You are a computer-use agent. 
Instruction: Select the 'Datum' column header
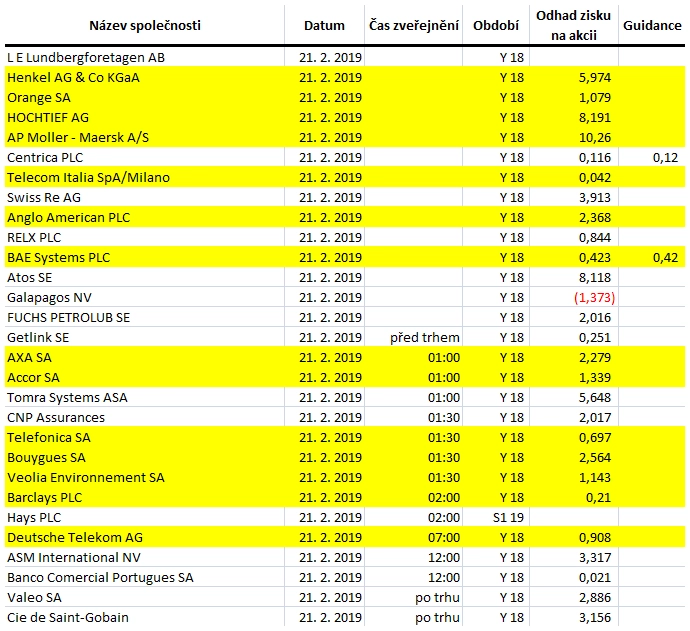point(324,26)
